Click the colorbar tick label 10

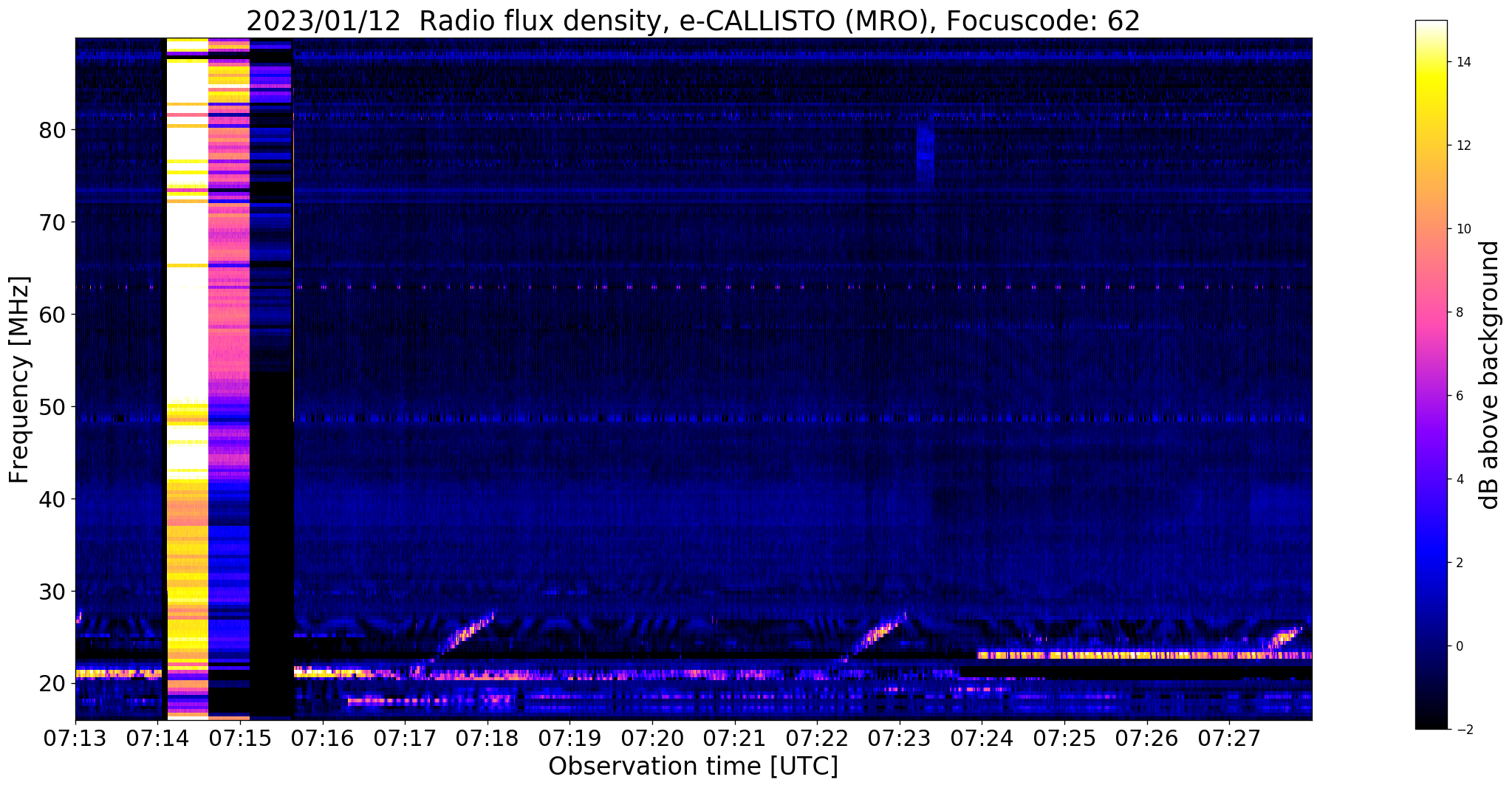pyautogui.click(x=1463, y=229)
